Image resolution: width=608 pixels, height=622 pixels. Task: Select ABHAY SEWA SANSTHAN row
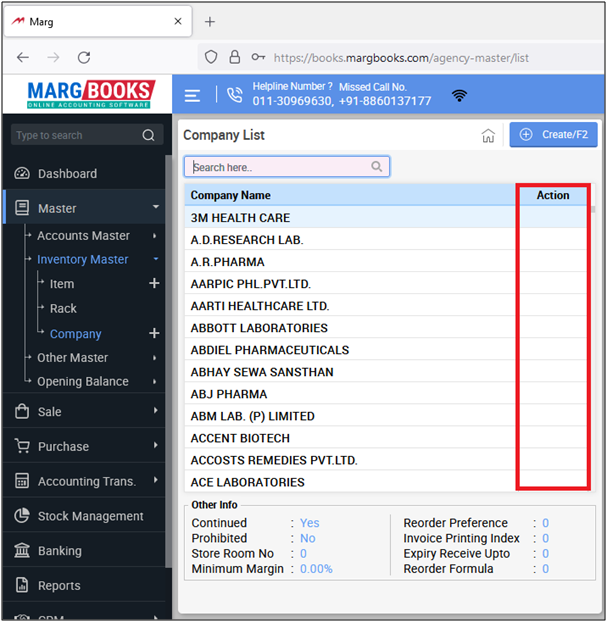(x=386, y=372)
